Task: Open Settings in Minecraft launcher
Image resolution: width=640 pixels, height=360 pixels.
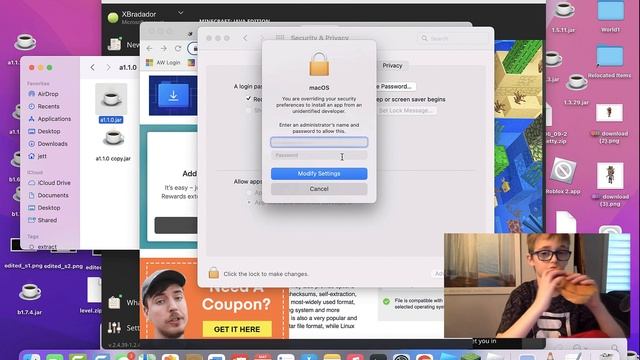Action: (124, 327)
